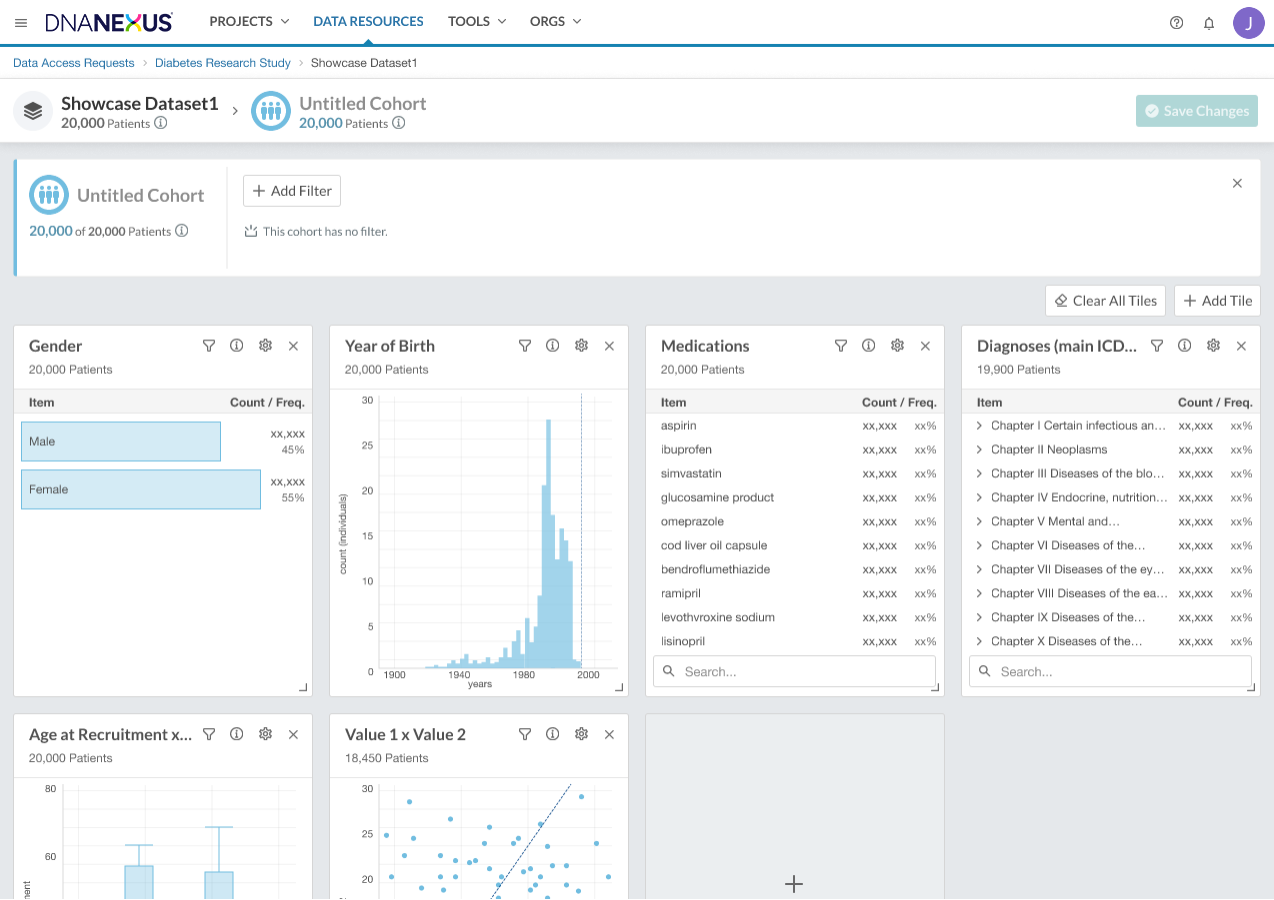Show info for Value 1 x Value 2 tile

[x=553, y=734]
